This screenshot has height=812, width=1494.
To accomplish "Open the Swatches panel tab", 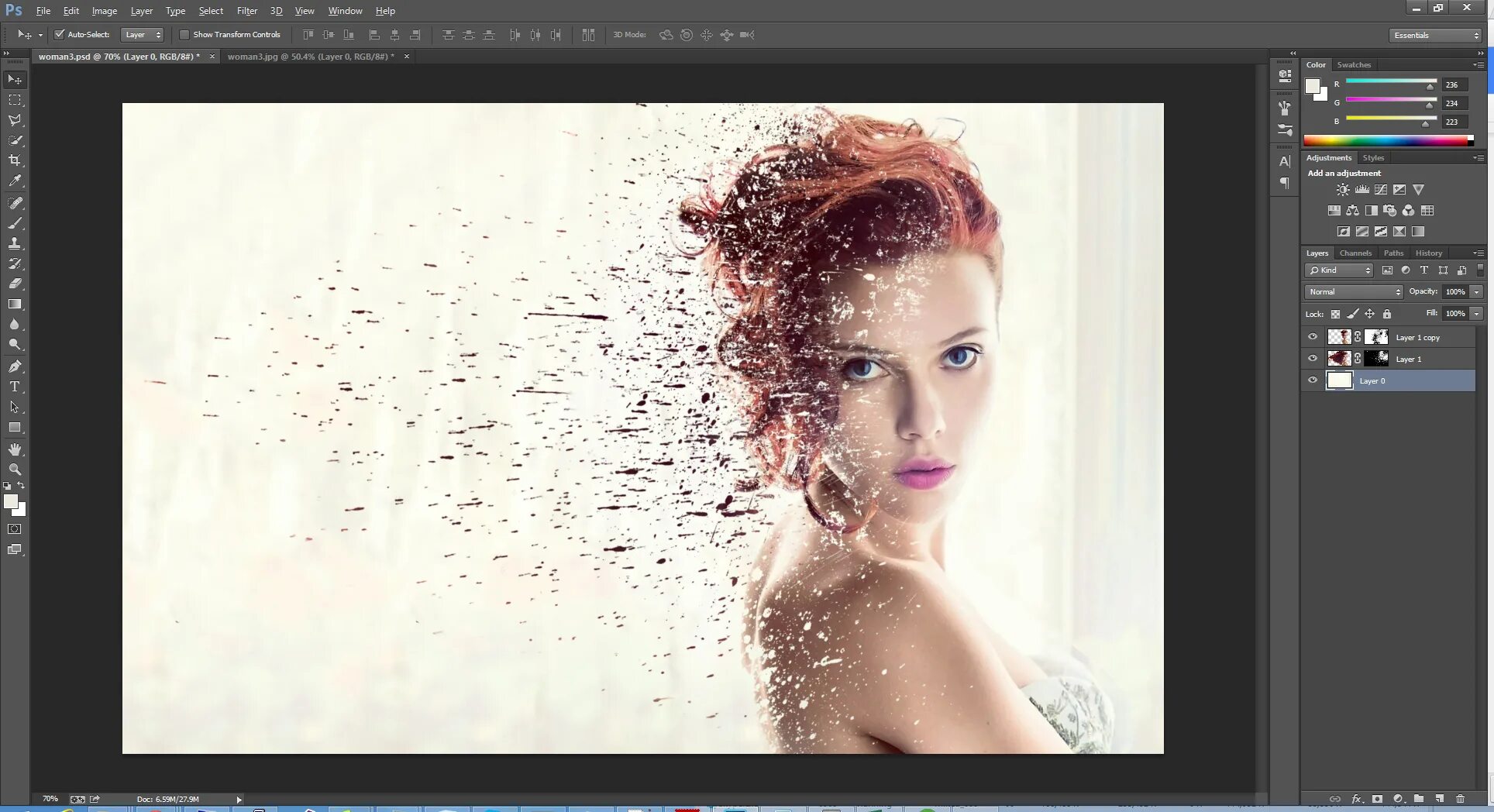I will pyautogui.click(x=1354, y=65).
